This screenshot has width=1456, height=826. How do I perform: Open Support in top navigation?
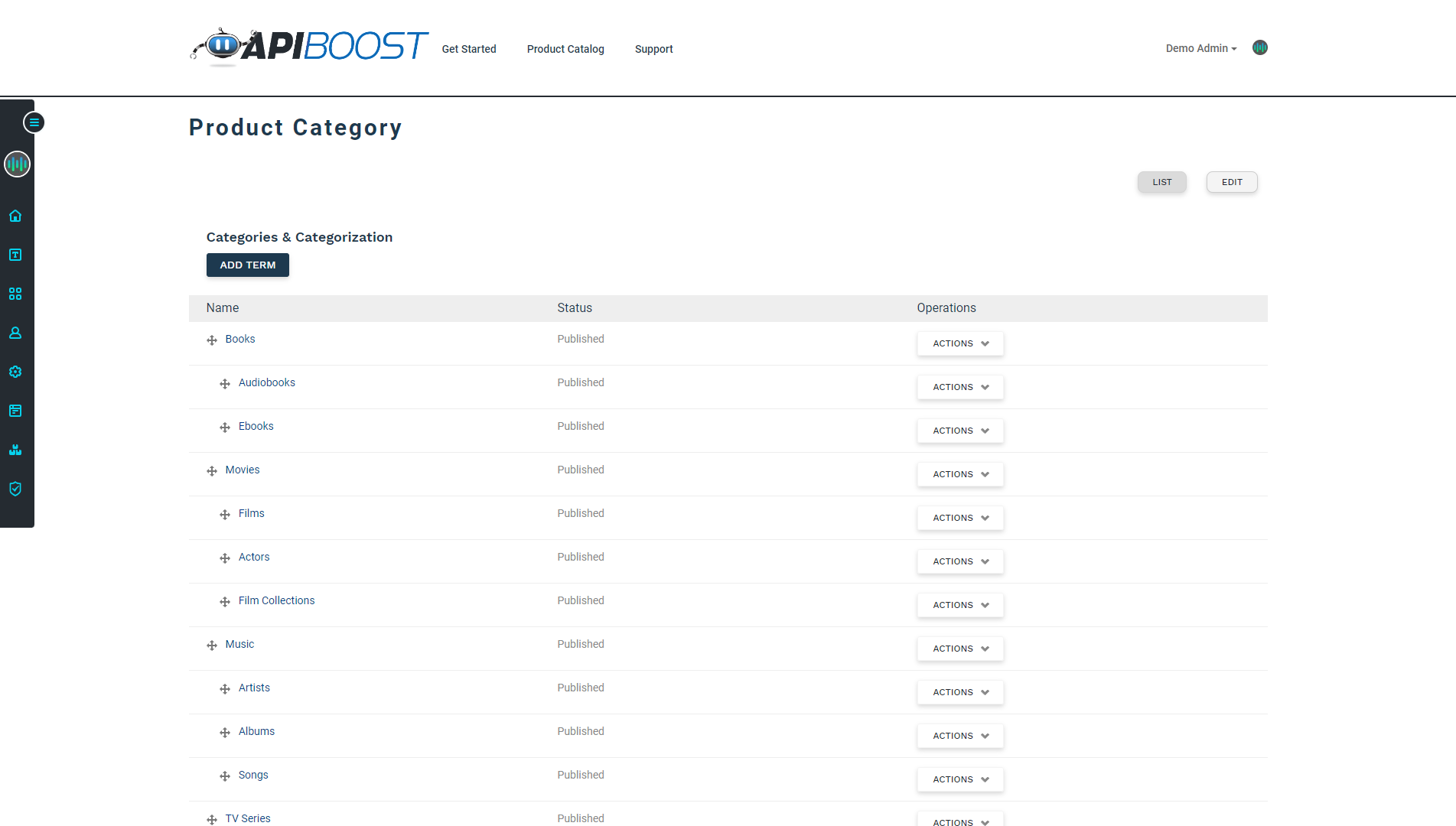[654, 49]
